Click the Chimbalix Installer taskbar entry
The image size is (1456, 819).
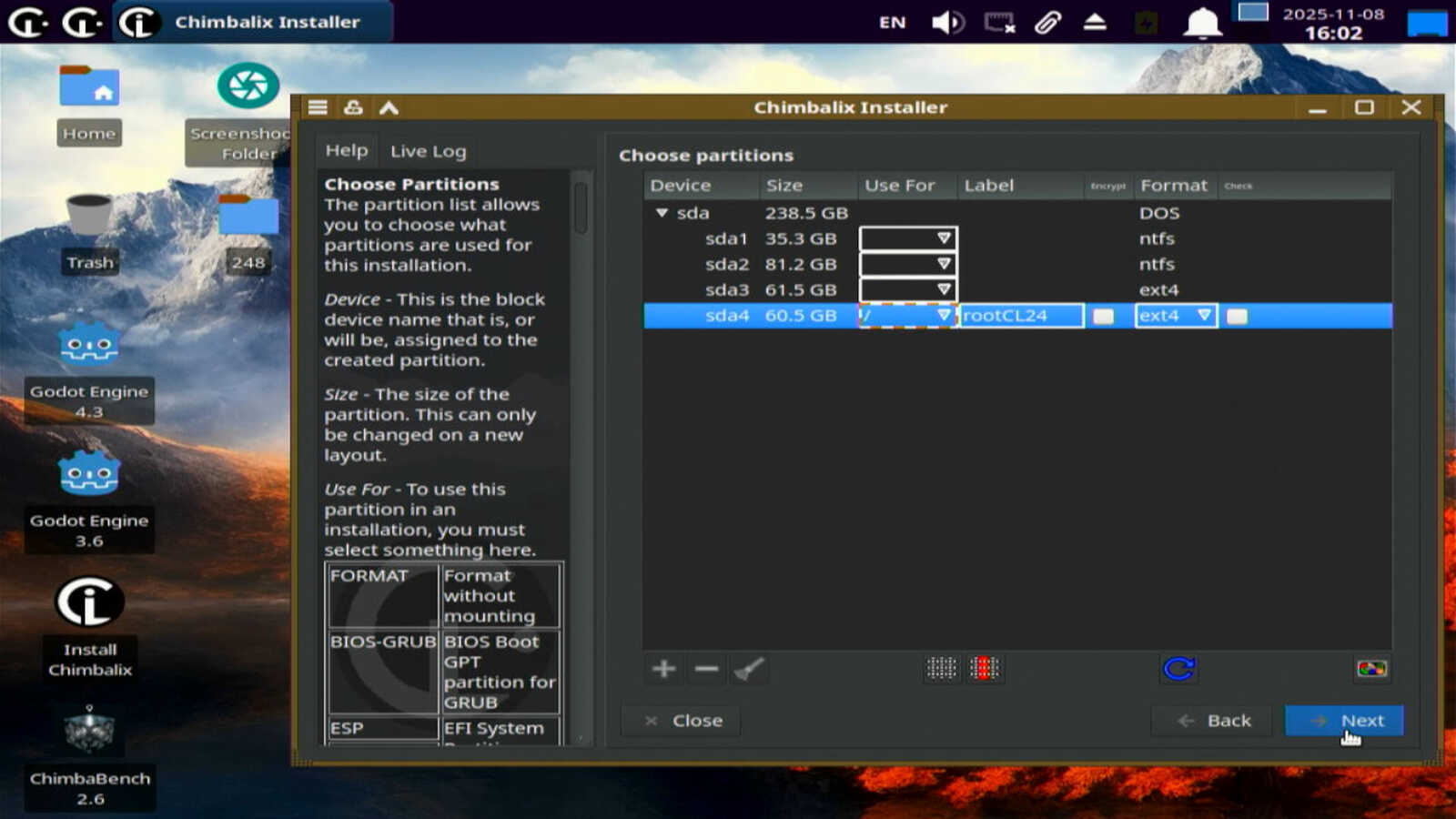pyautogui.click(x=253, y=22)
